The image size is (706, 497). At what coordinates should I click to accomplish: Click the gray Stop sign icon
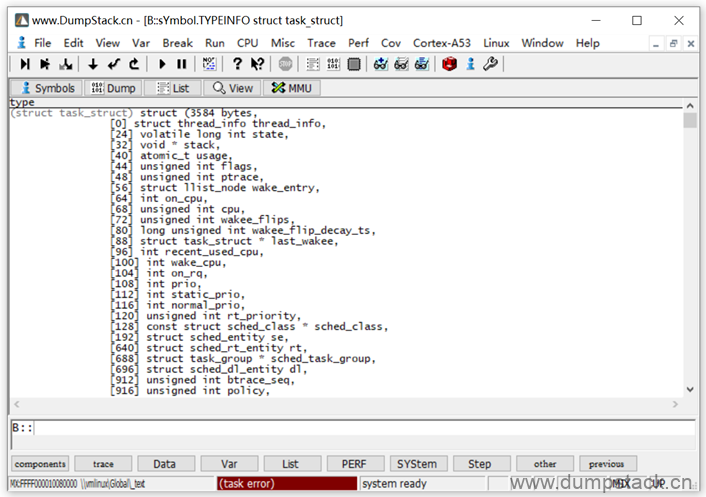coord(285,64)
